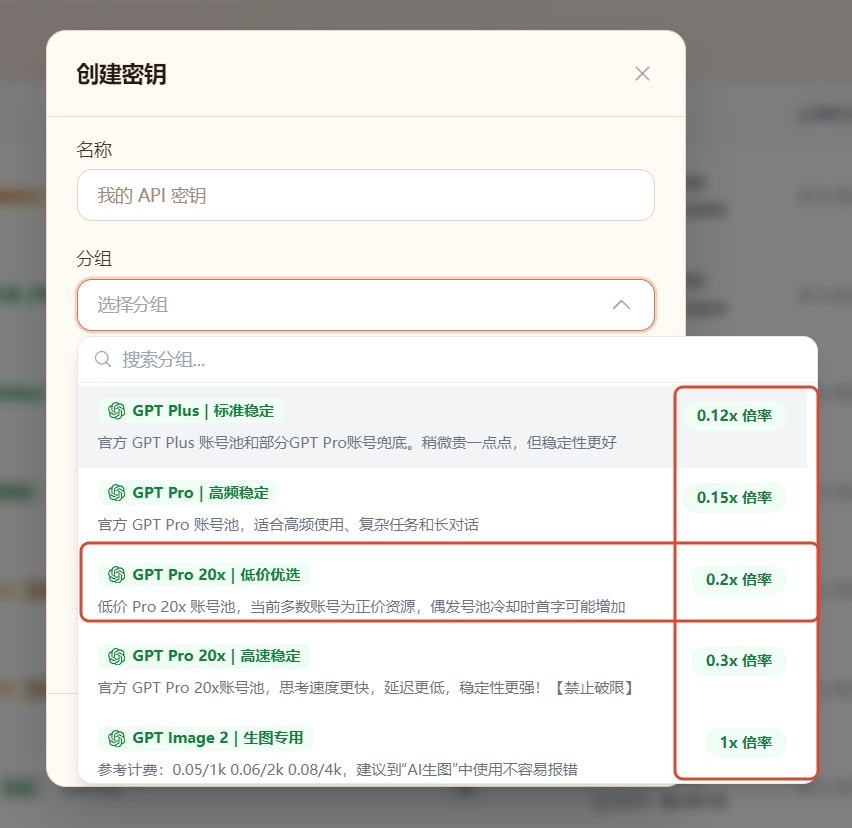Screen dimensions: 852x828
Task: Select GPT Pro 20x | 高速稳定 group
Action: pyautogui.click(x=442, y=671)
